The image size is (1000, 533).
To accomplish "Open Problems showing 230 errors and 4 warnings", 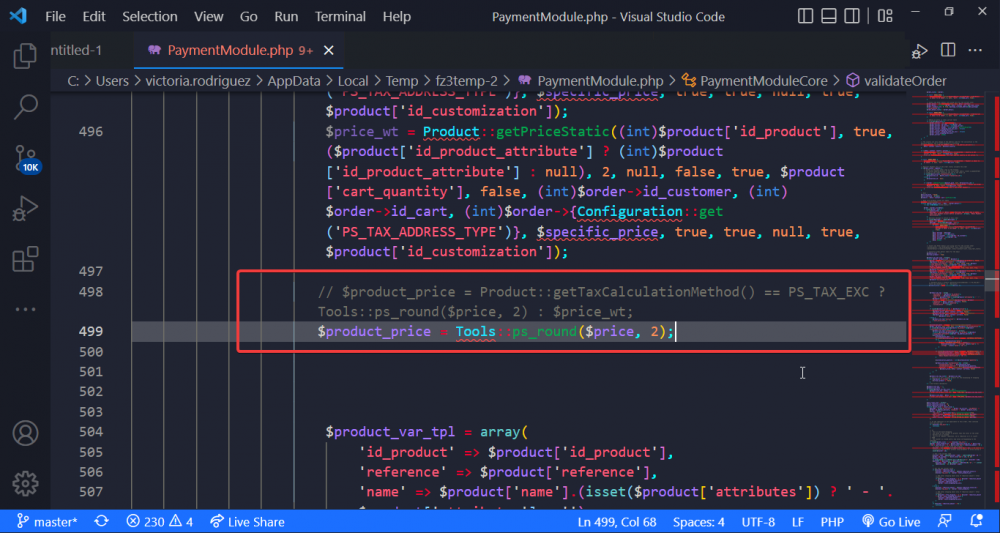I will pyautogui.click(x=160, y=522).
